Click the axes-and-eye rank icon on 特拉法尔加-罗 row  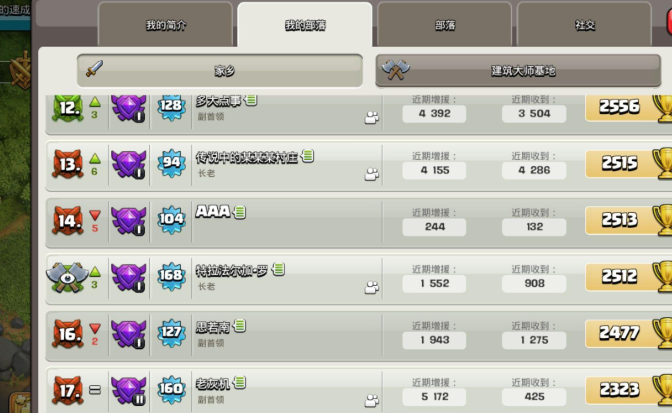pyautogui.click(x=67, y=277)
